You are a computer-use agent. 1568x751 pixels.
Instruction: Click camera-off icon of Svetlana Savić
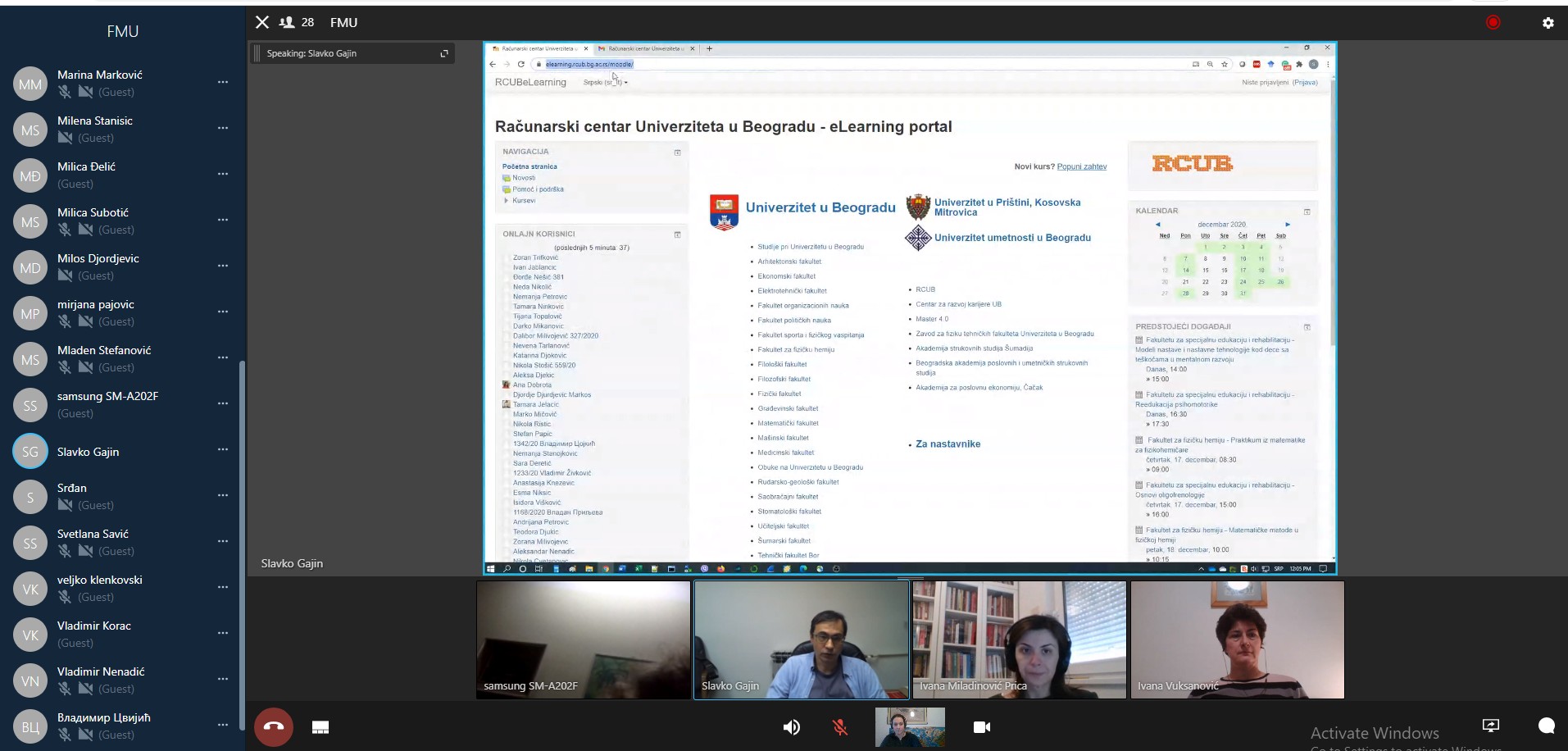pos(85,551)
